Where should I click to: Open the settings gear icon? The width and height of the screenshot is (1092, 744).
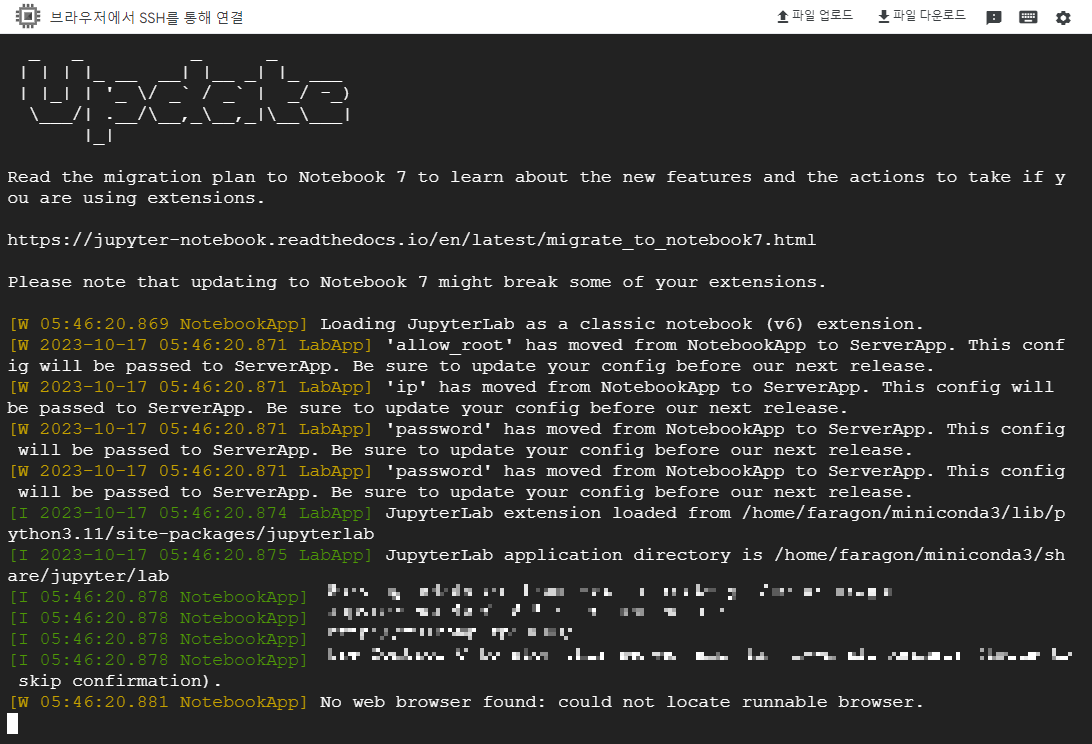pyautogui.click(x=1063, y=17)
